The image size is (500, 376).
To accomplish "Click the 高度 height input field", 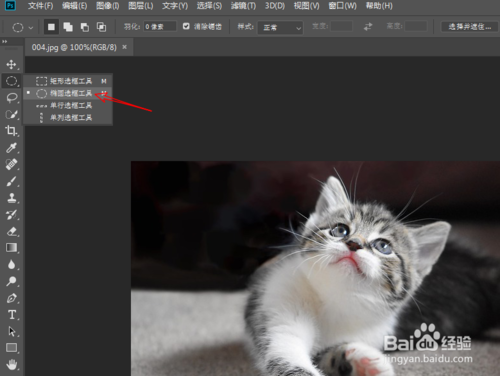I will click(416, 26).
